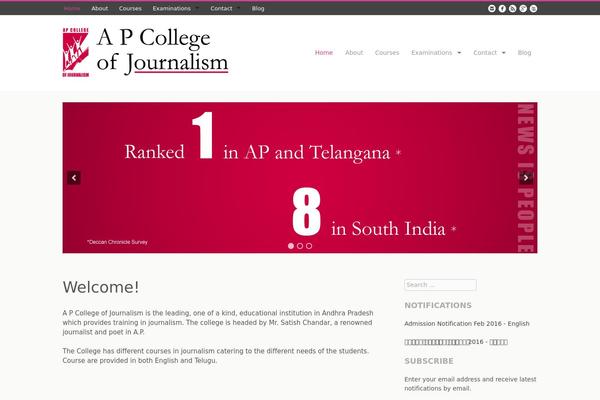The image size is (600, 400).
Task: Open Courses in the main header navigation
Action: click(x=387, y=52)
